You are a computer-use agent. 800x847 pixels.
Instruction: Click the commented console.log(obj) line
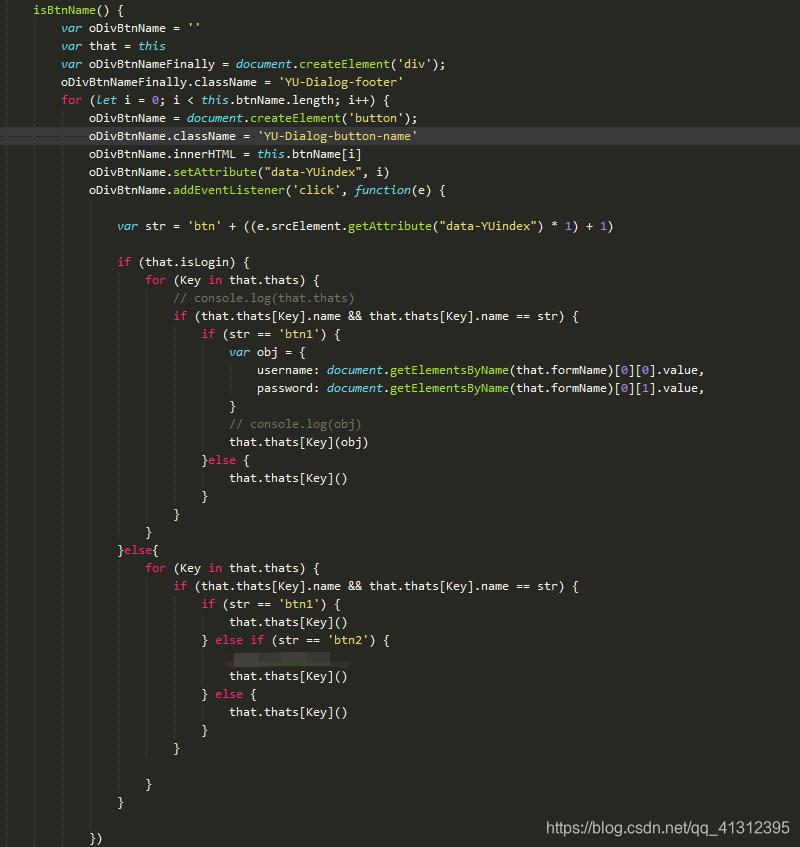point(295,424)
